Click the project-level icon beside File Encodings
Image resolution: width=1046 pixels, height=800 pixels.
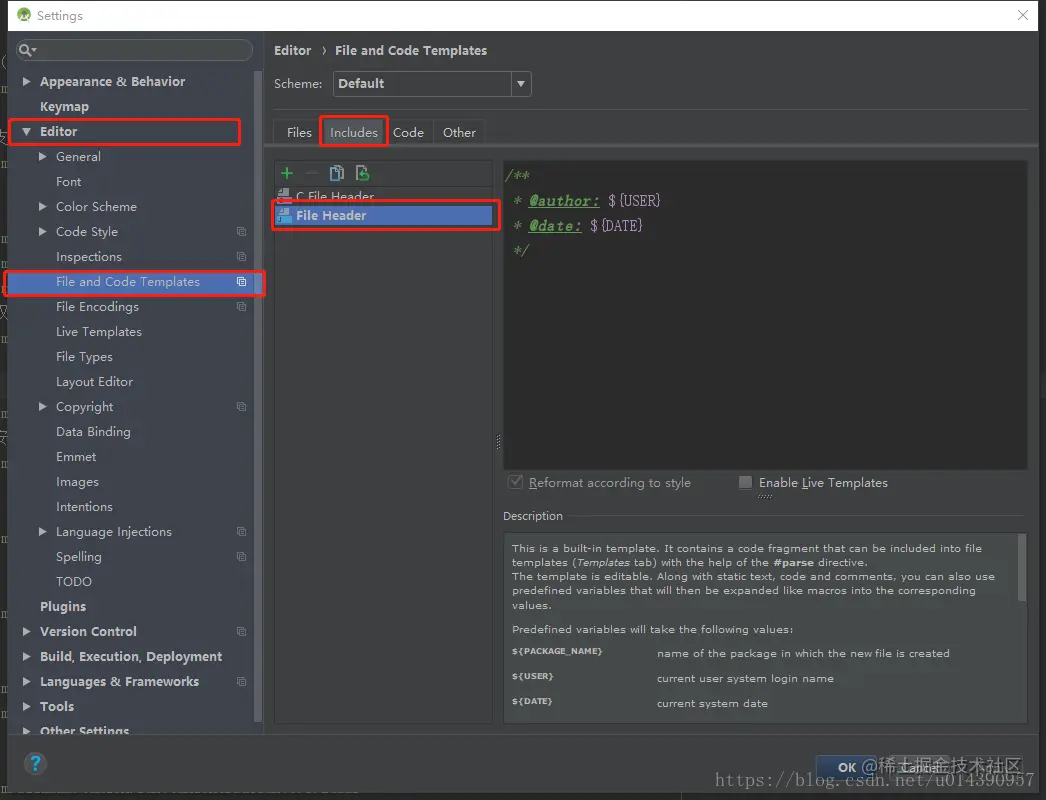241,307
